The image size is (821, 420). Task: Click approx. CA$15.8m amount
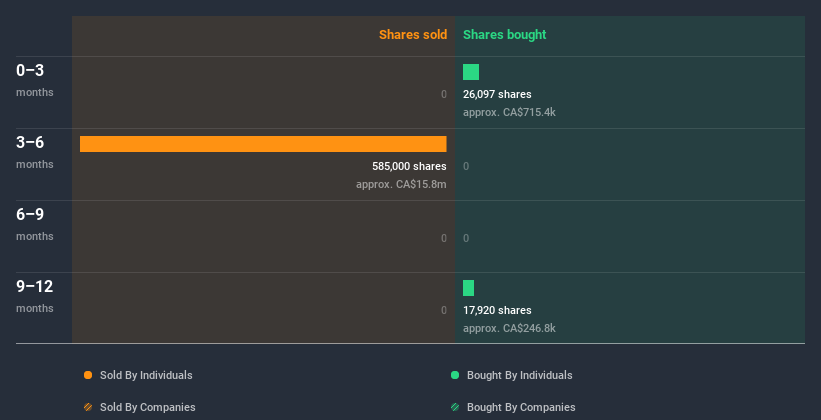(x=401, y=184)
